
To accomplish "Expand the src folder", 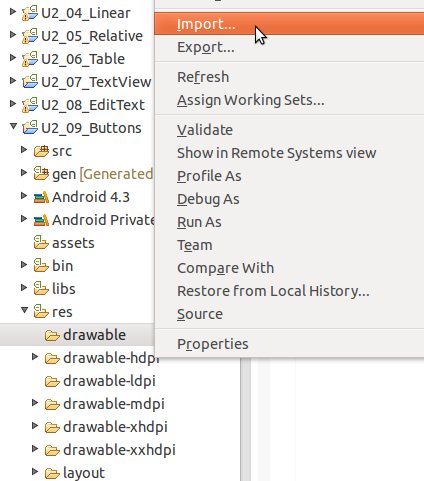I will click(x=24, y=149).
